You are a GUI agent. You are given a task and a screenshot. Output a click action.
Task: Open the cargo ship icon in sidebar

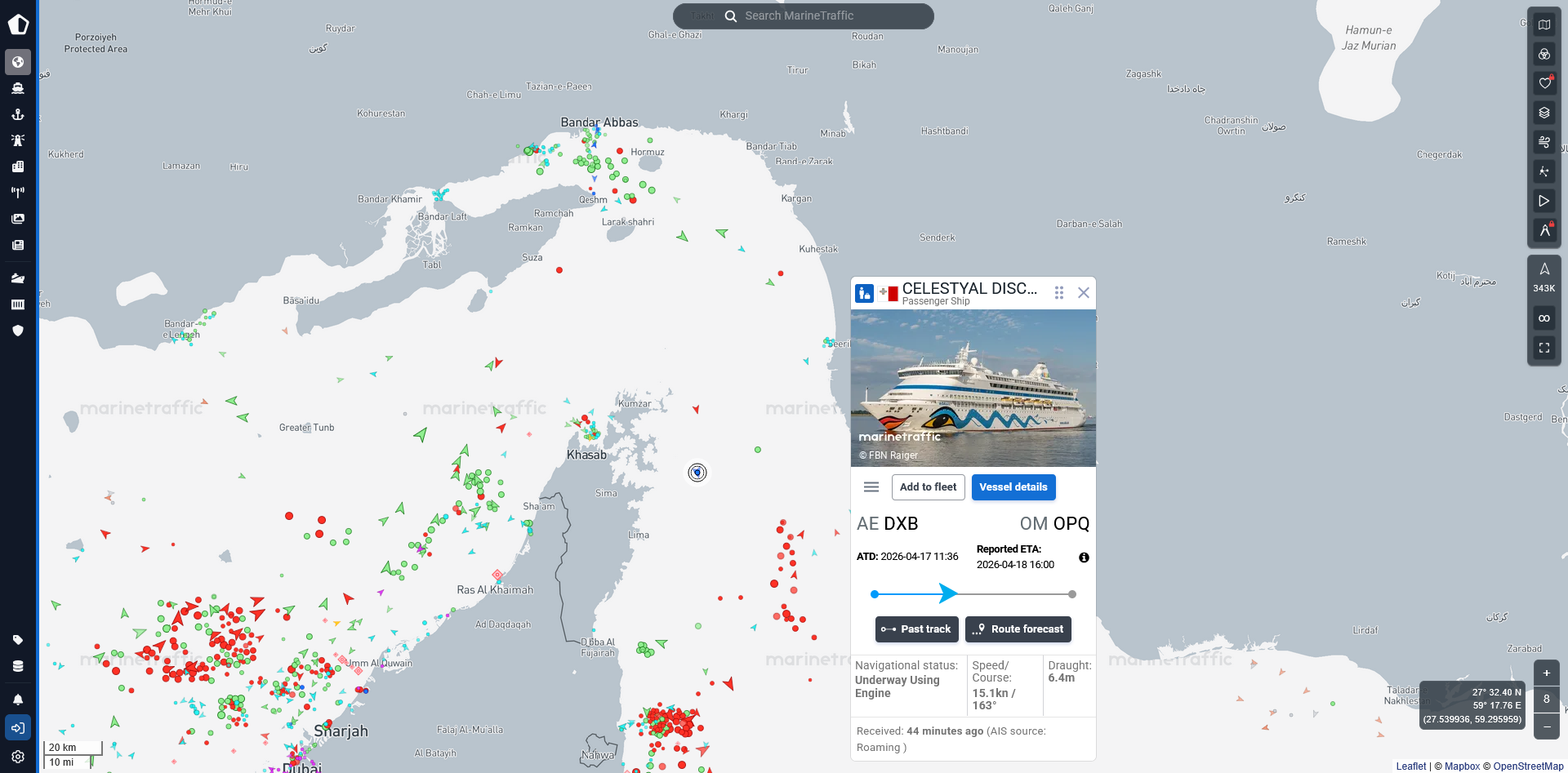pos(18,278)
